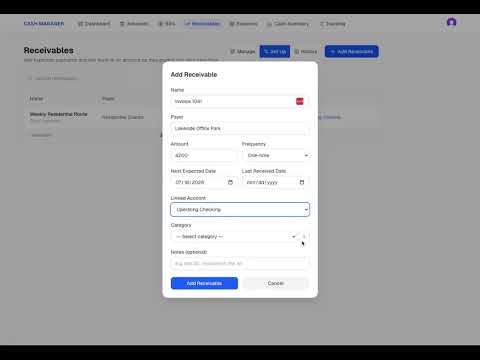The height and width of the screenshot is (360, 480).
Task: Click the Payer column header in table
Action: [108, 99]
